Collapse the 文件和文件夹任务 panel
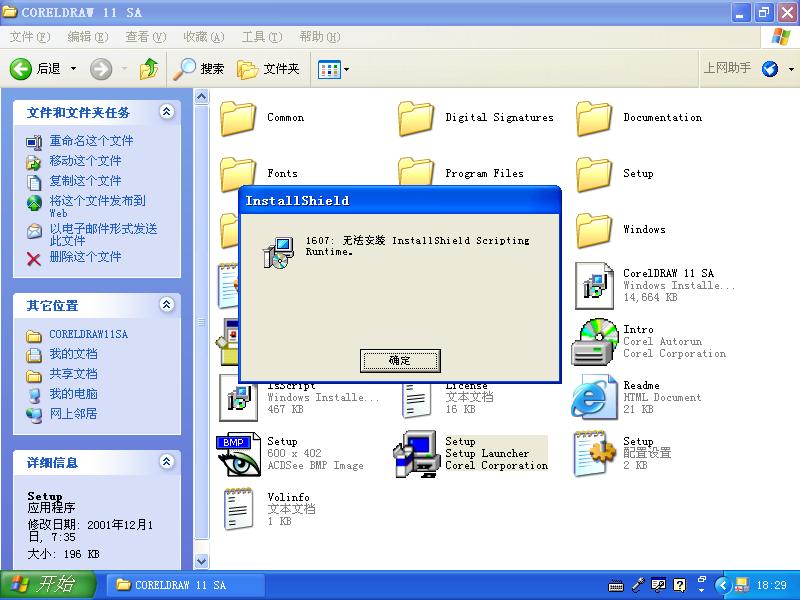 coord(166,112)
